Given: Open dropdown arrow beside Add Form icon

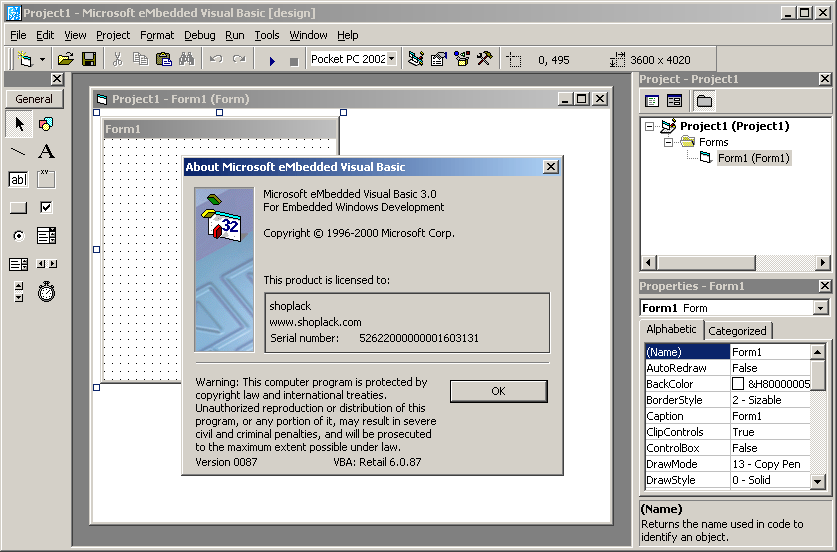Looking at the screenshot, I should click(x=42, y=59).
